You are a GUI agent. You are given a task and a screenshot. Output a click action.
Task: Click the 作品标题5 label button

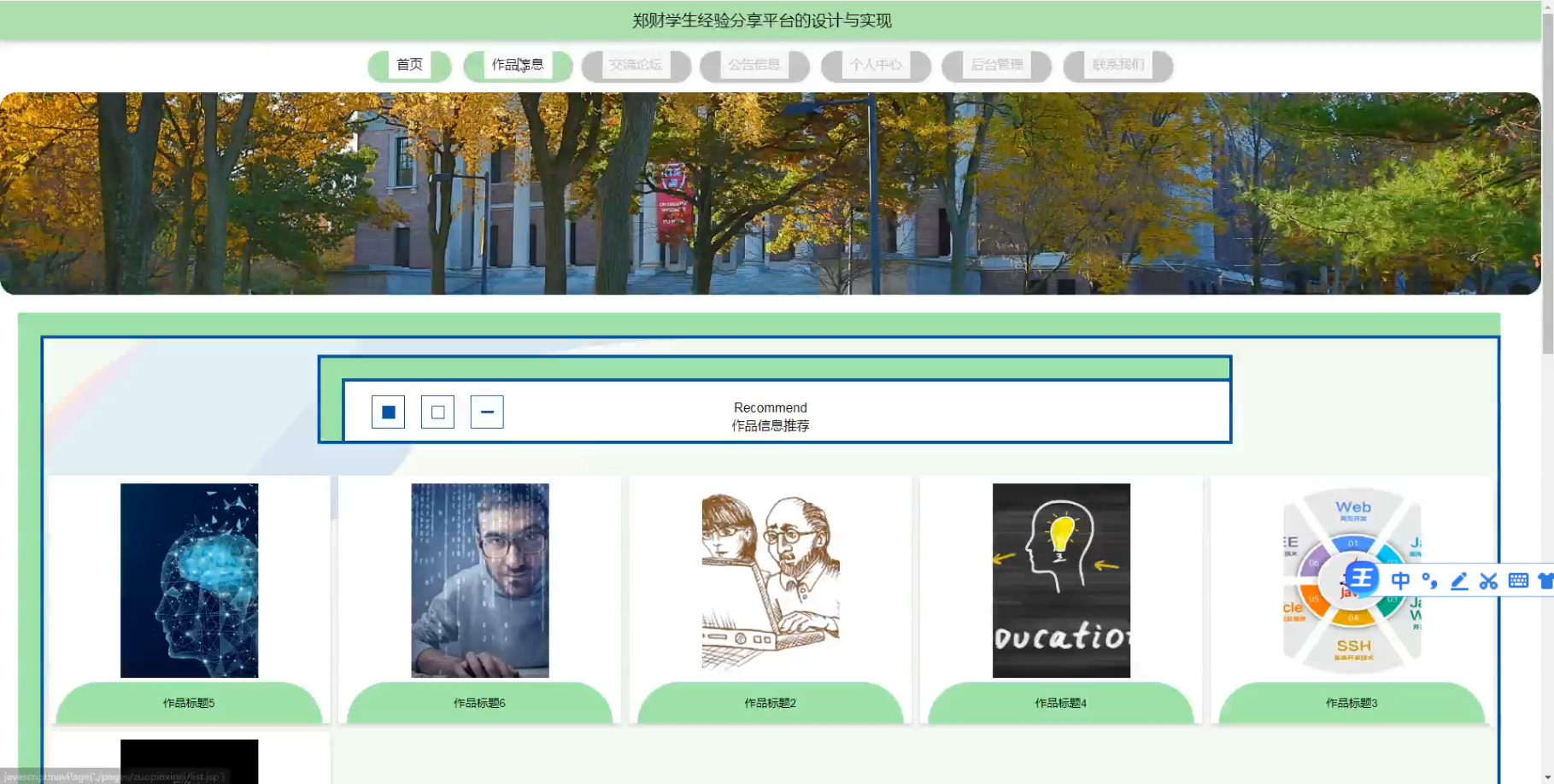point(189,703)
